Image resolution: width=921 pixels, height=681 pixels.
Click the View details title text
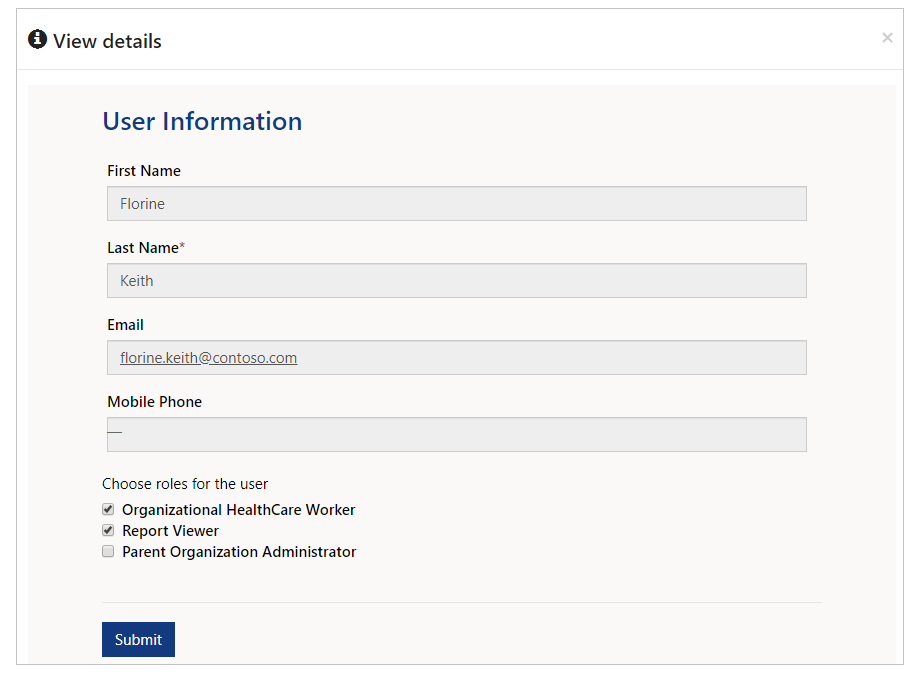tap(107, 41)
